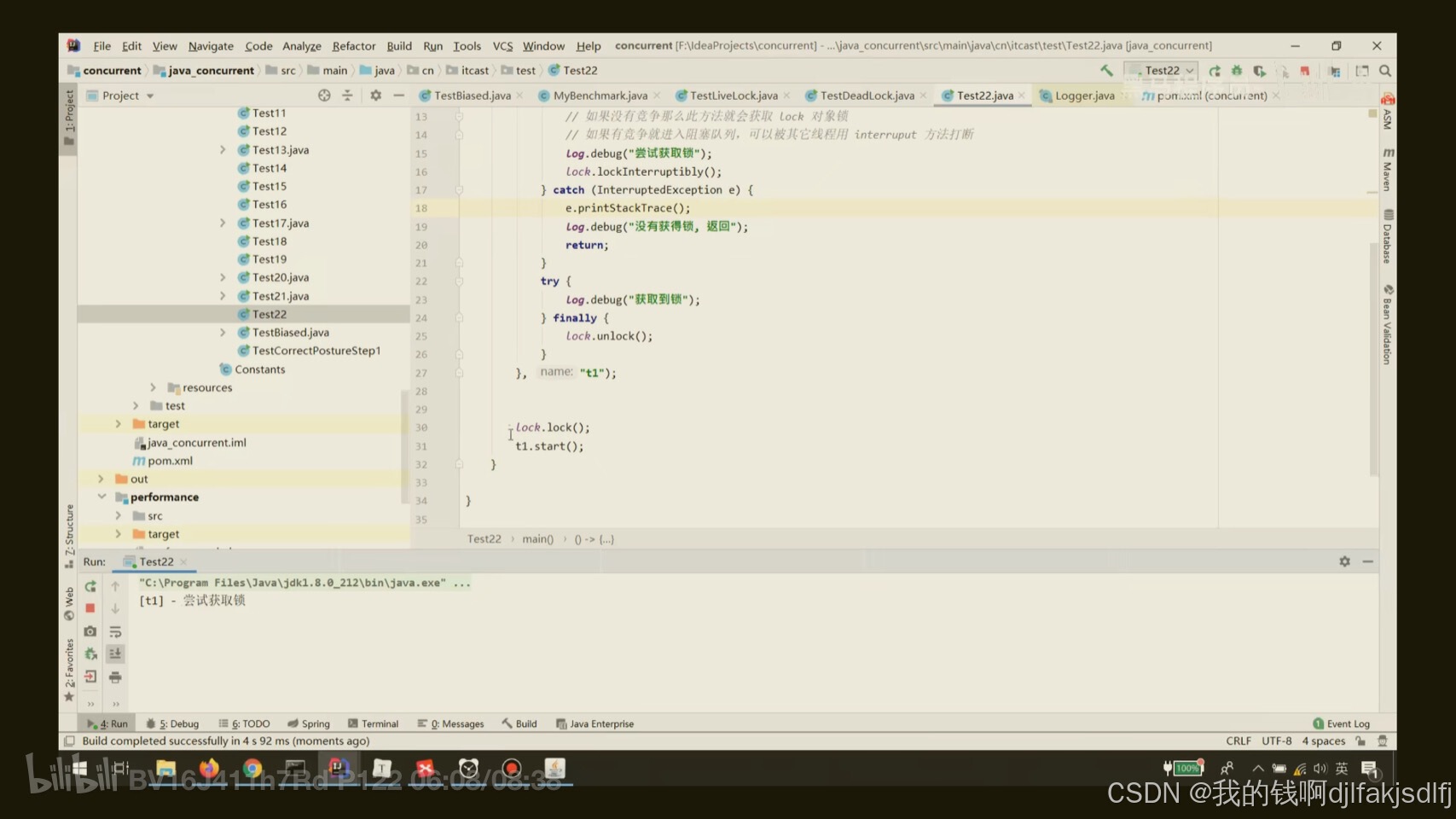Stop process with red square in Run panel
This screenshot has height=819, width=1456.
tap(90, 608)
